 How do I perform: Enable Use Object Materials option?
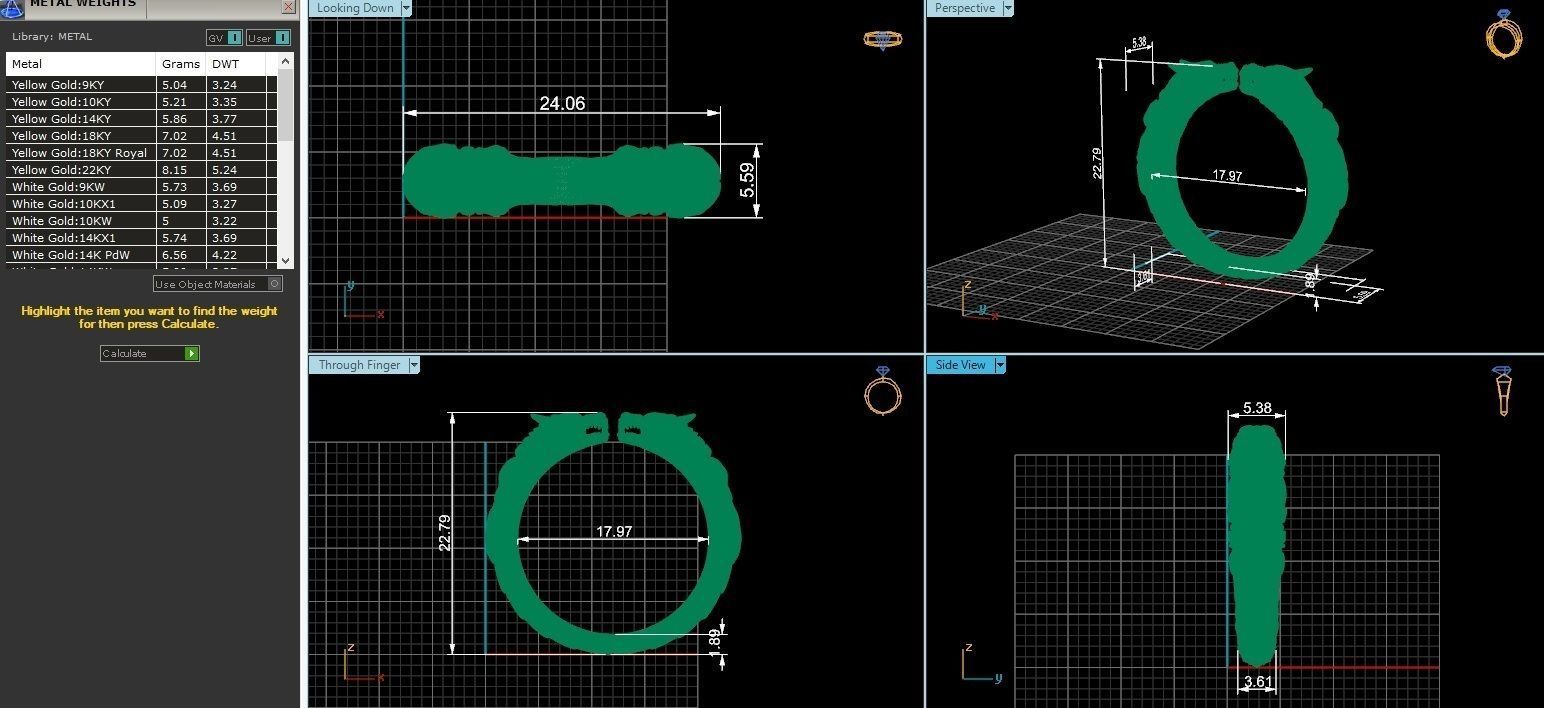coord(218,284)
